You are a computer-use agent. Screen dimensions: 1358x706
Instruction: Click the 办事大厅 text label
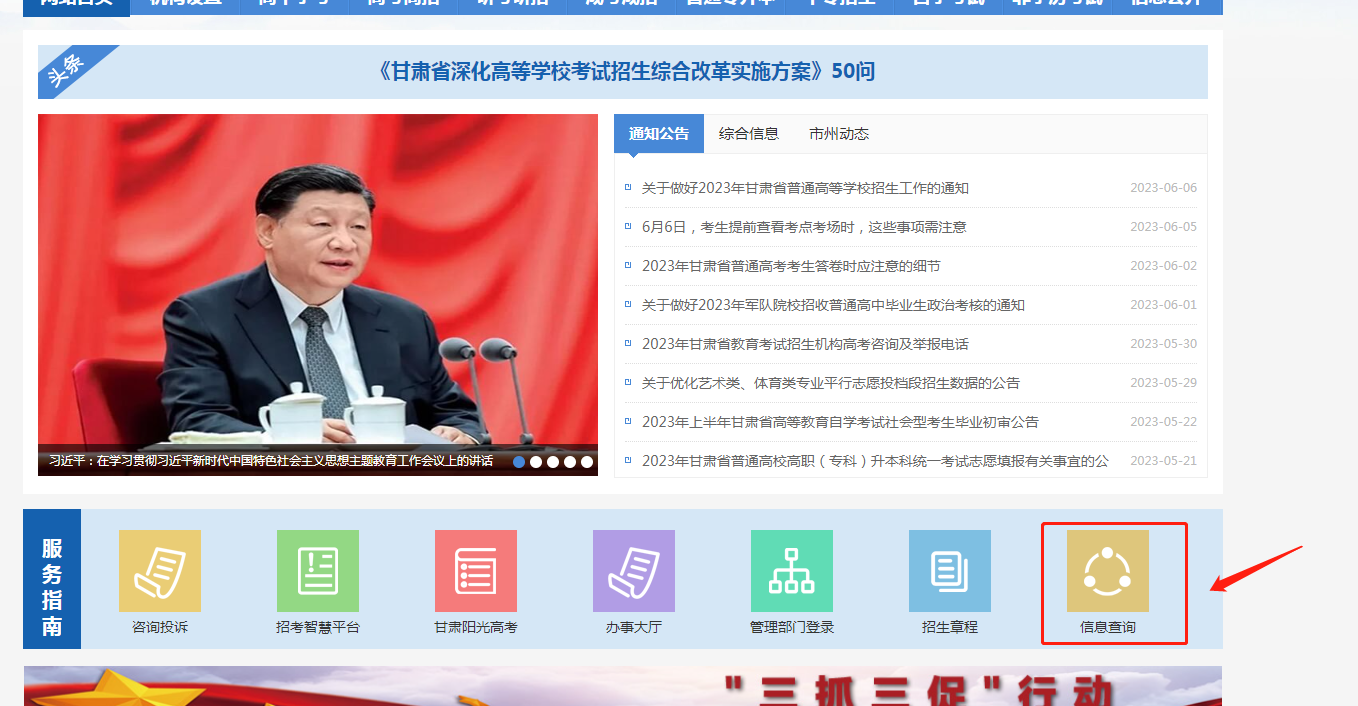pos(634,628)
